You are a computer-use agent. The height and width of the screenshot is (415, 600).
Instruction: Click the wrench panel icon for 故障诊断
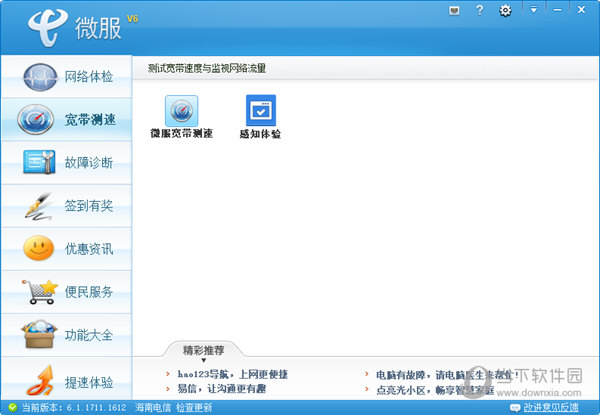click(39, 162)
